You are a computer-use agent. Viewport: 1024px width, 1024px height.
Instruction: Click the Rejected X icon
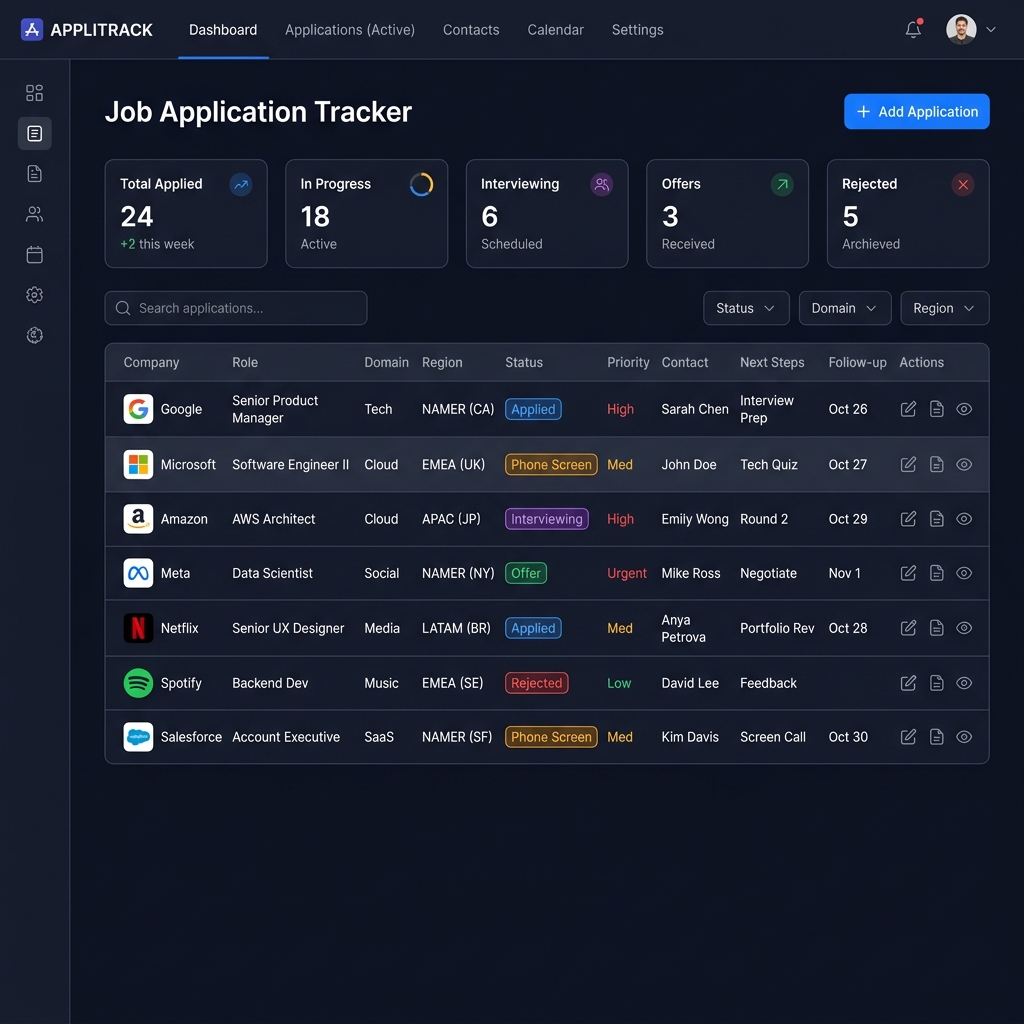[963, 185]
